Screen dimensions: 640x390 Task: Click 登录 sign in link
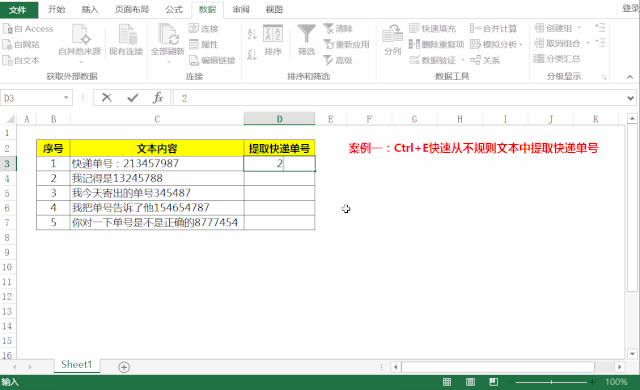(x=630, y=9)
